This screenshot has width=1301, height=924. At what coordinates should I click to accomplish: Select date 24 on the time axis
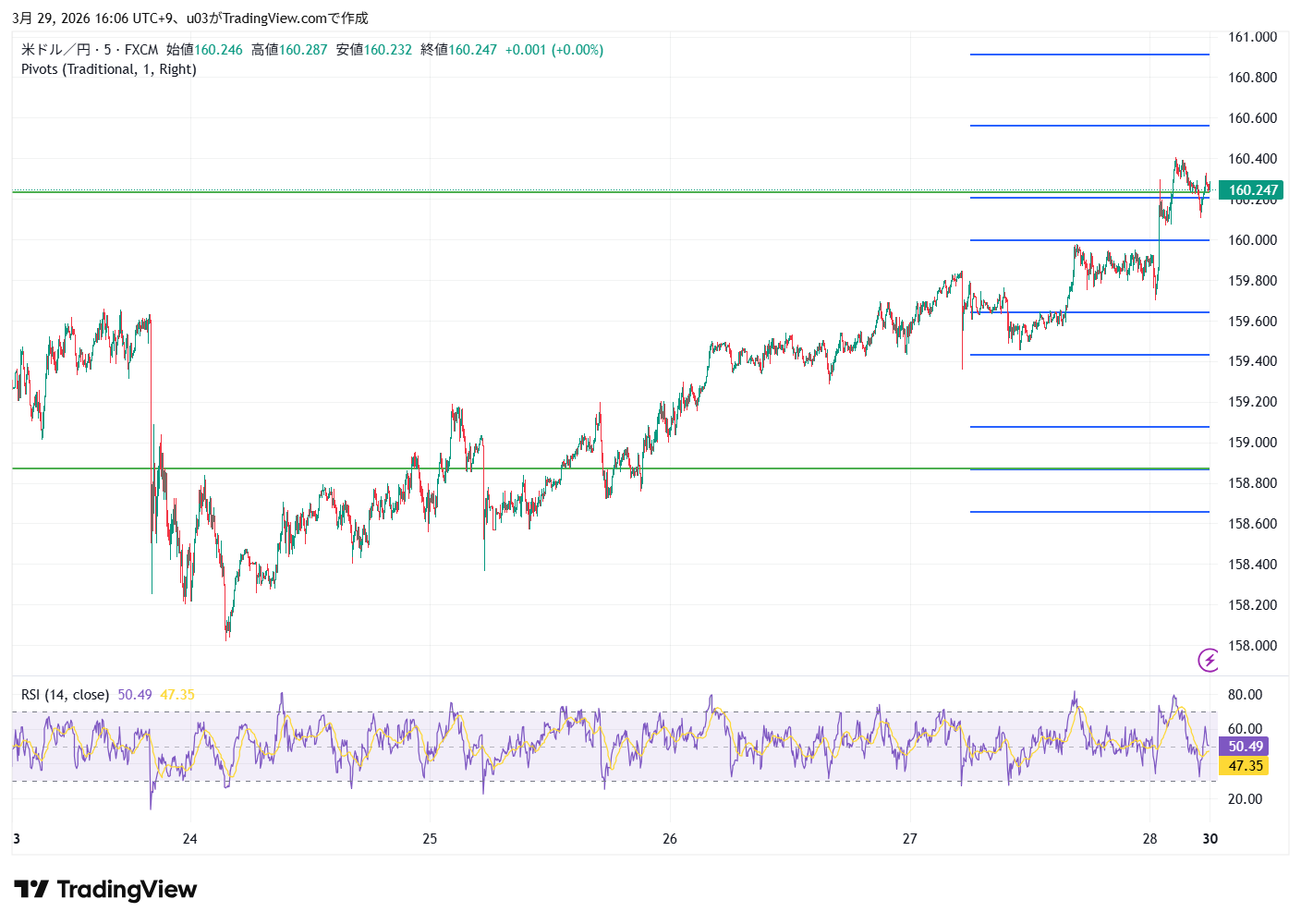coord(189,839)
